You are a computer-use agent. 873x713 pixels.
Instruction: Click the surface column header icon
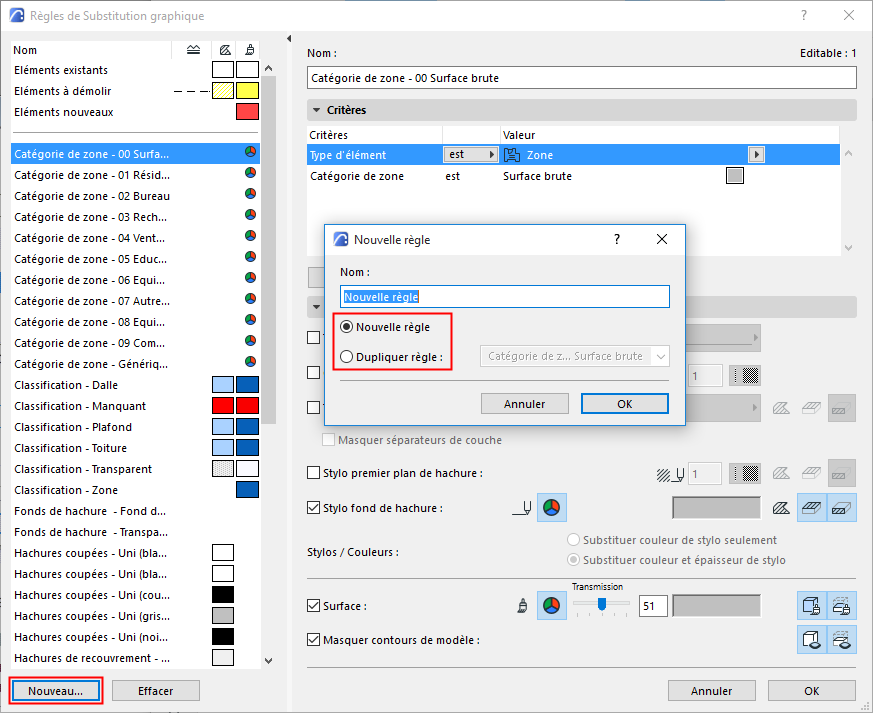click(x=249, y=50)
